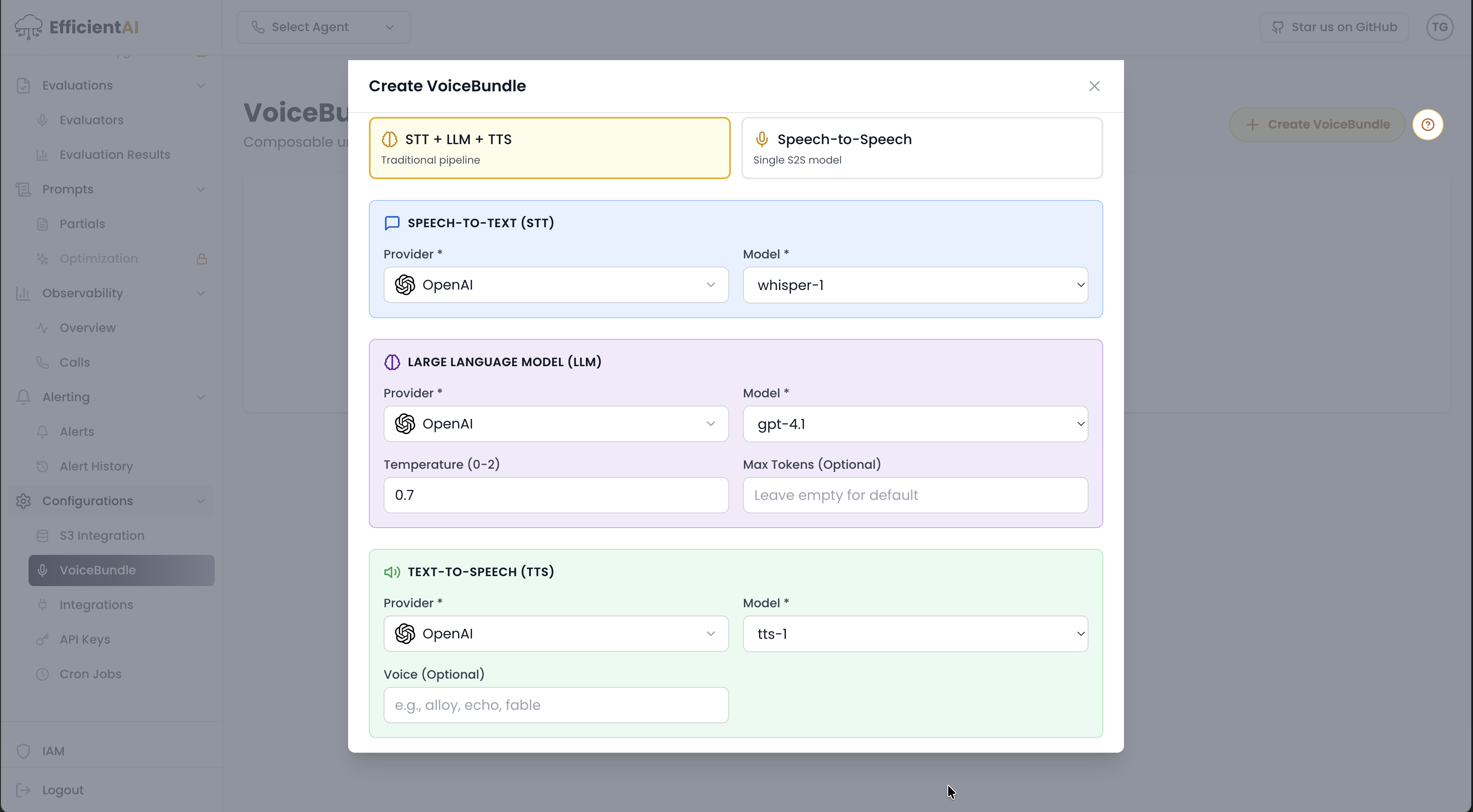This screenshot has height=812, width=1473.
Task: Click the GitHub icon in header
Action: click(1277, 27)
